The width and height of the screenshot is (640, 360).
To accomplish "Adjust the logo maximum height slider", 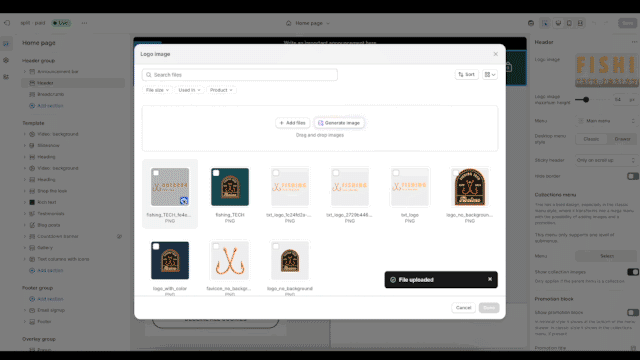I will click(x=586, y=100).
